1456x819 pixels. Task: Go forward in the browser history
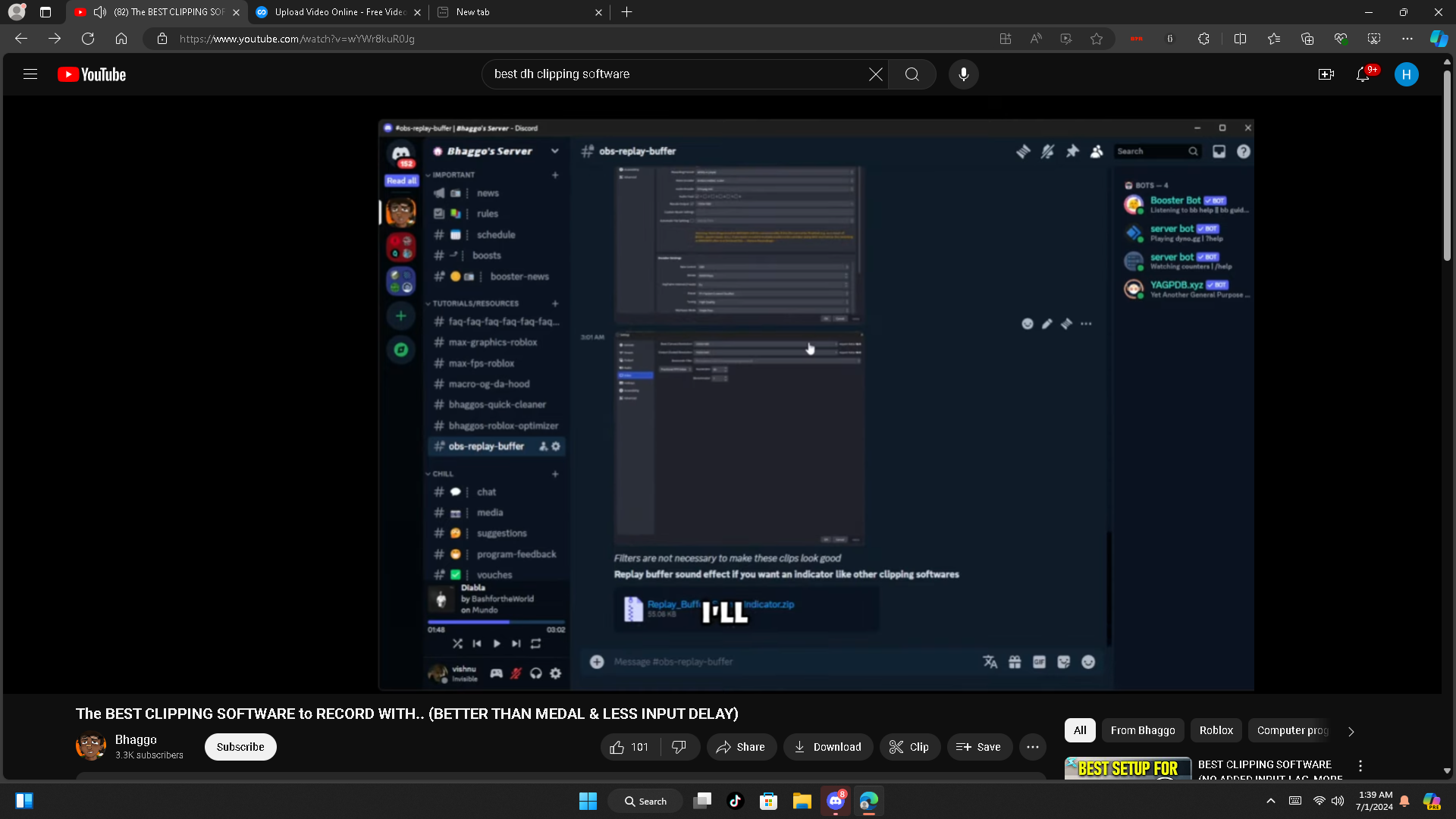55,39
